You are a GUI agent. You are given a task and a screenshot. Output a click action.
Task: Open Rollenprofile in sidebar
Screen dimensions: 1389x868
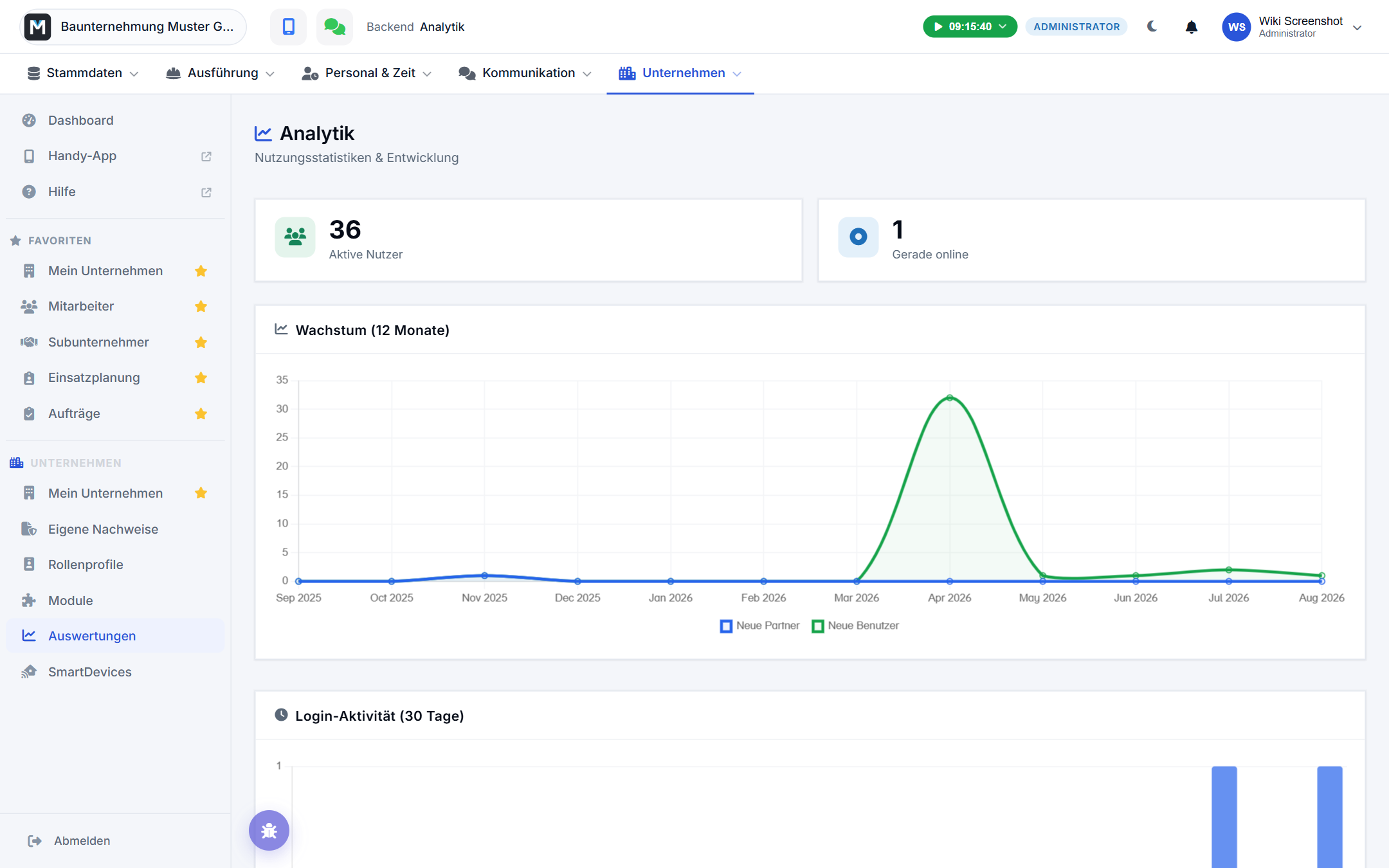tap(116, 565)
